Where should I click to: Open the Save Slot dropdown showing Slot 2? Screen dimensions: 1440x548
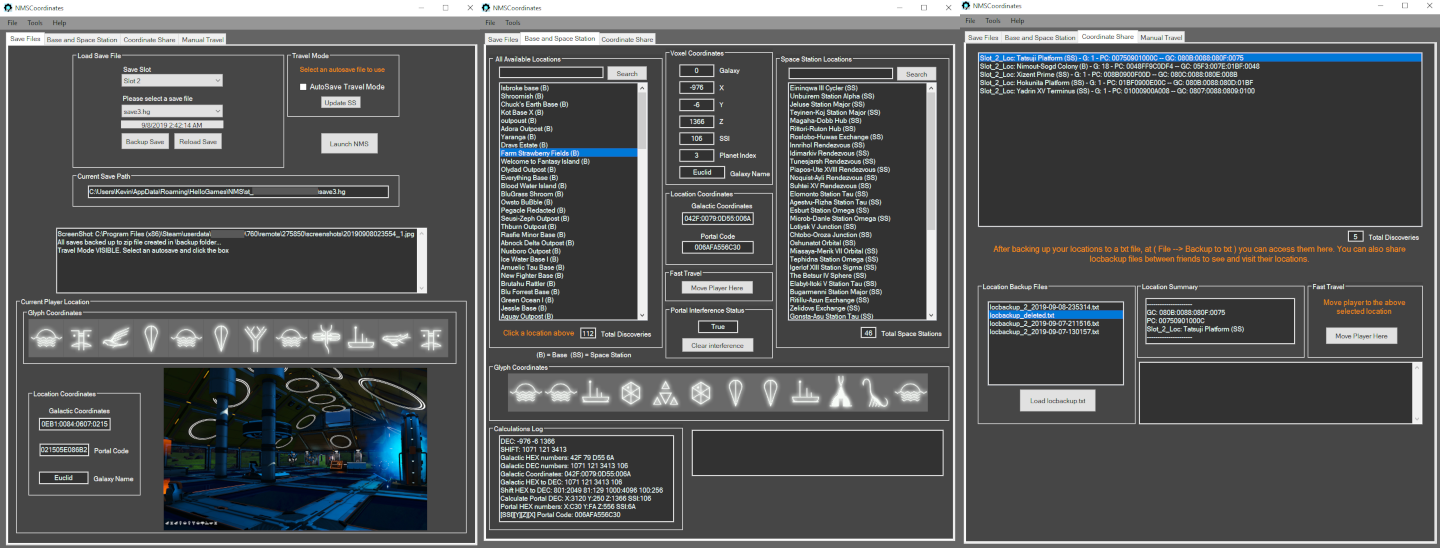click(x=171, y=80)
